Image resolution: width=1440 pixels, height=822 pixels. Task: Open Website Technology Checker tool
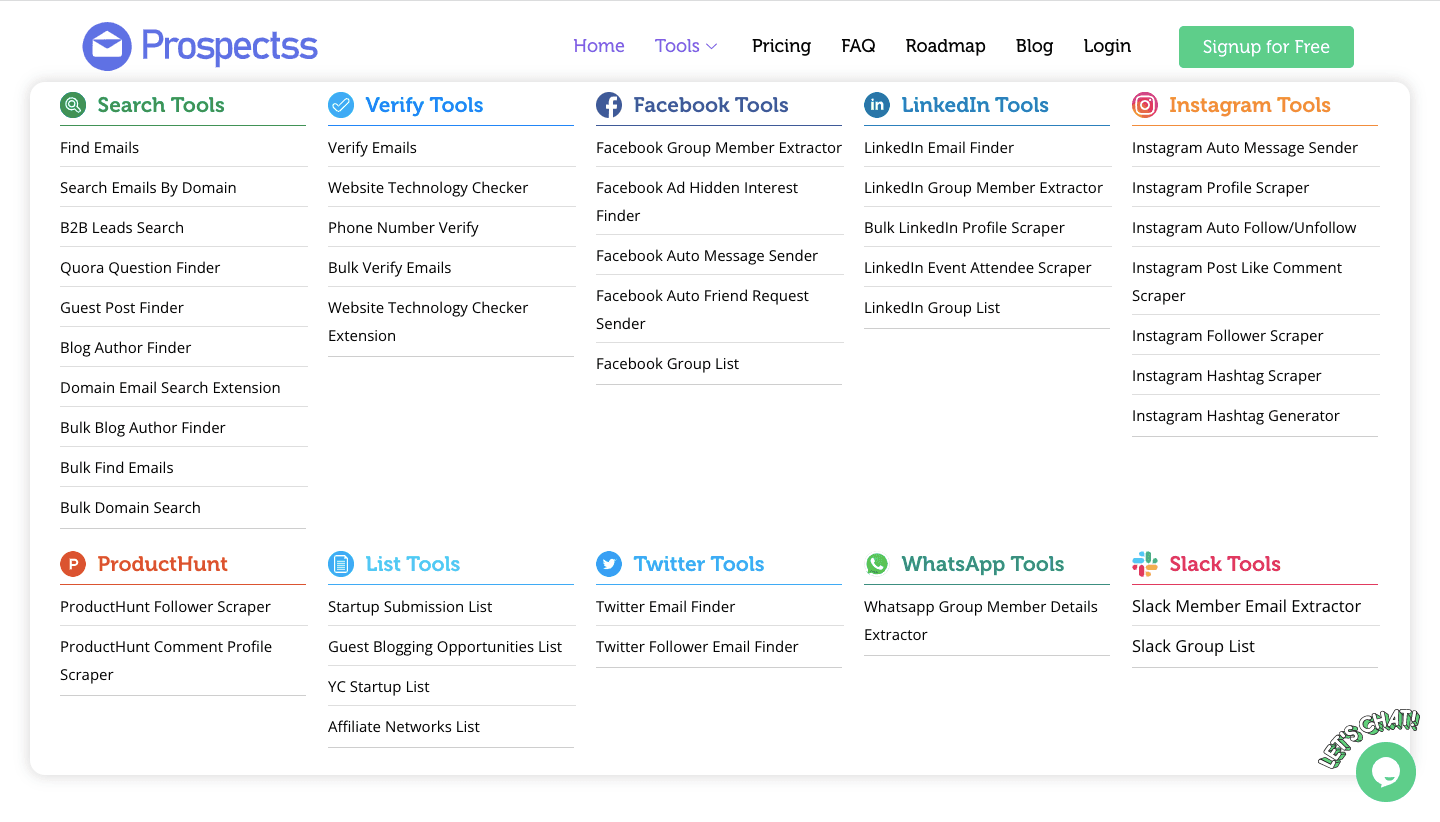[428, 188]
